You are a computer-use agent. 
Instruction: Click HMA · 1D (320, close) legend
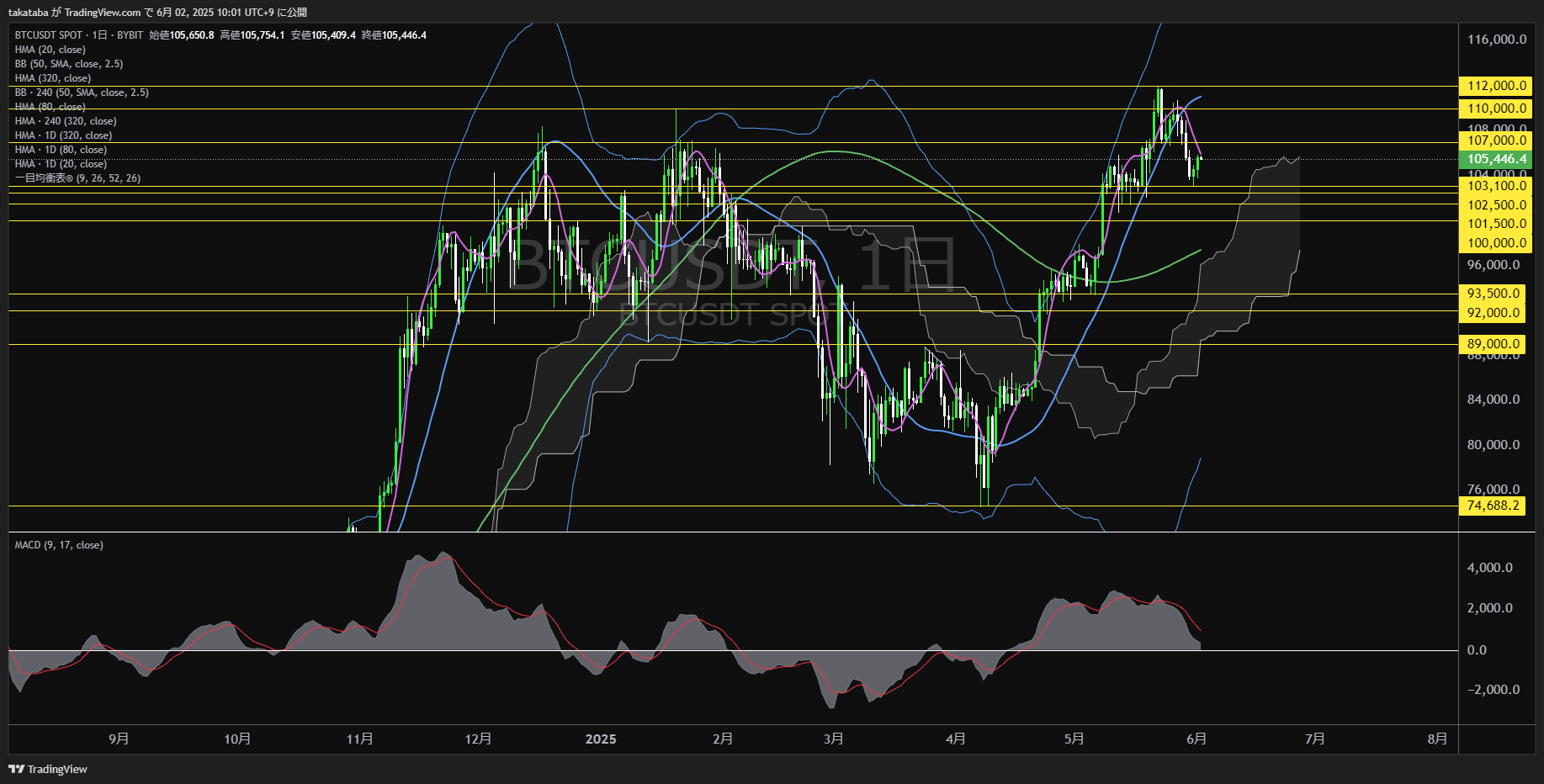pos(63,135)
